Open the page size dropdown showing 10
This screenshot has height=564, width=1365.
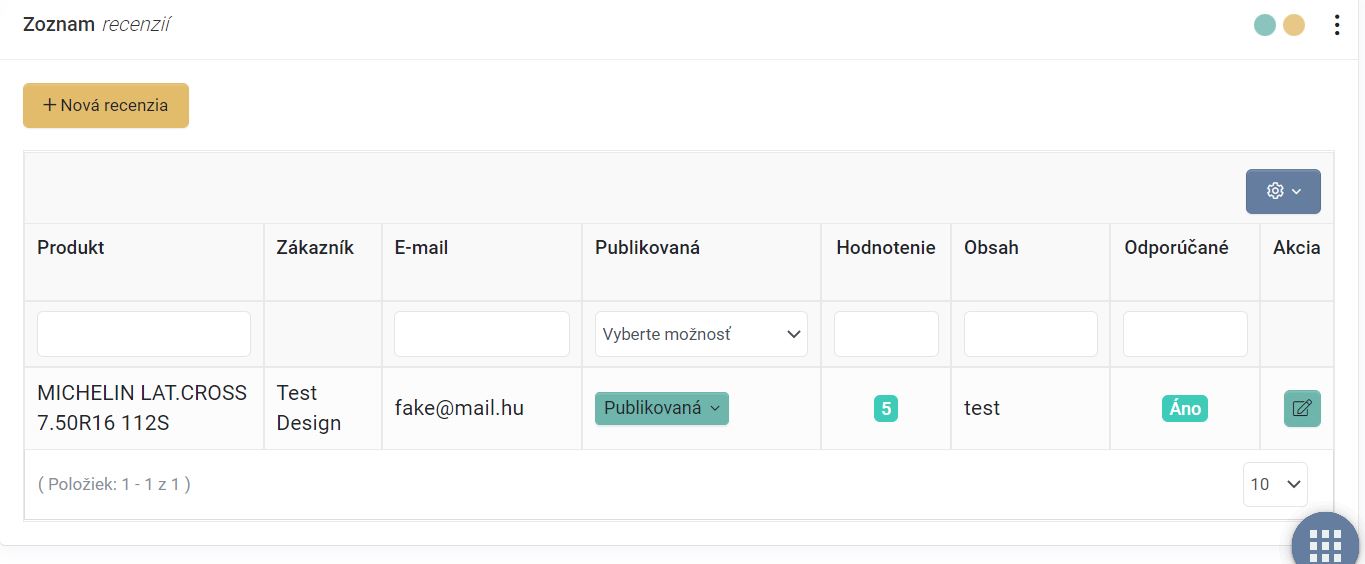tap(1275, 484)
